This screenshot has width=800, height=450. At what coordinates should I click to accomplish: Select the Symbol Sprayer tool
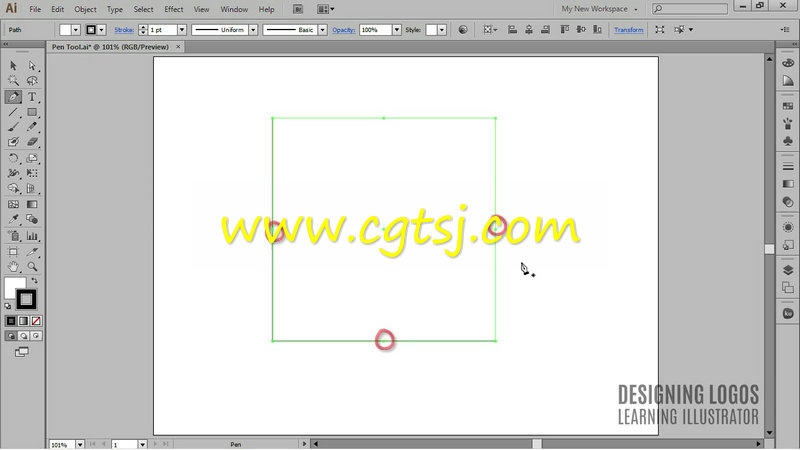click(x=13, y=236)
